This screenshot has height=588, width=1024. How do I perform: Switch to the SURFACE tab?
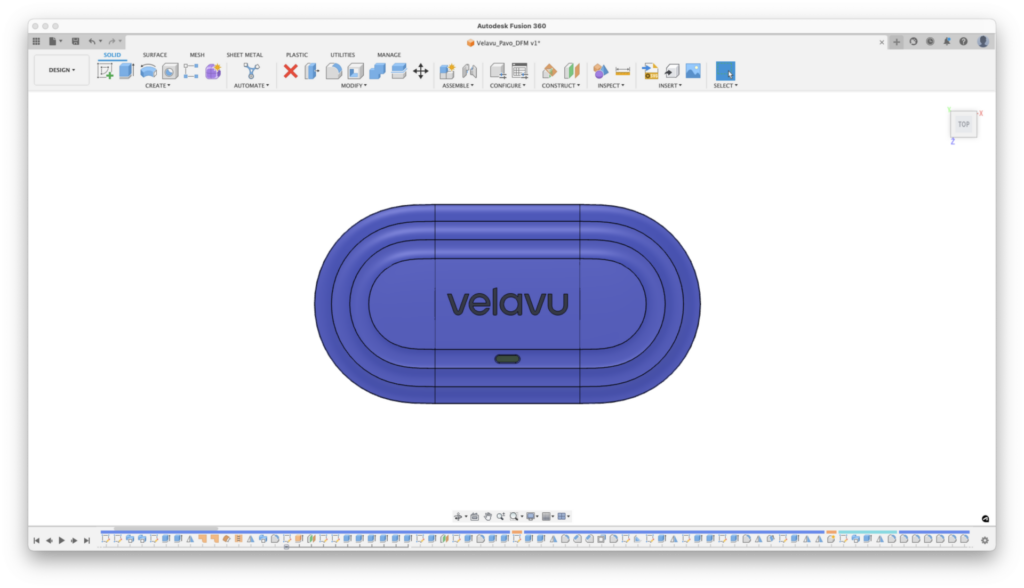(155, 55)
